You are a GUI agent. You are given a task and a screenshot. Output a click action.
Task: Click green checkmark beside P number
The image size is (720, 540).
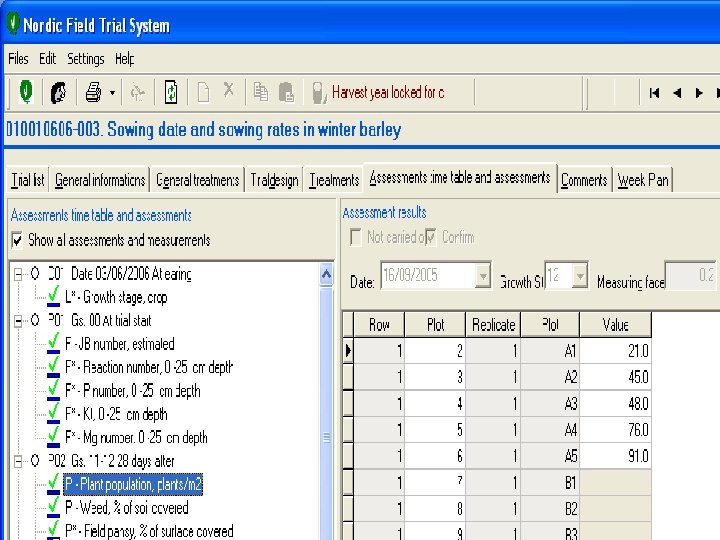pos(53,389)
